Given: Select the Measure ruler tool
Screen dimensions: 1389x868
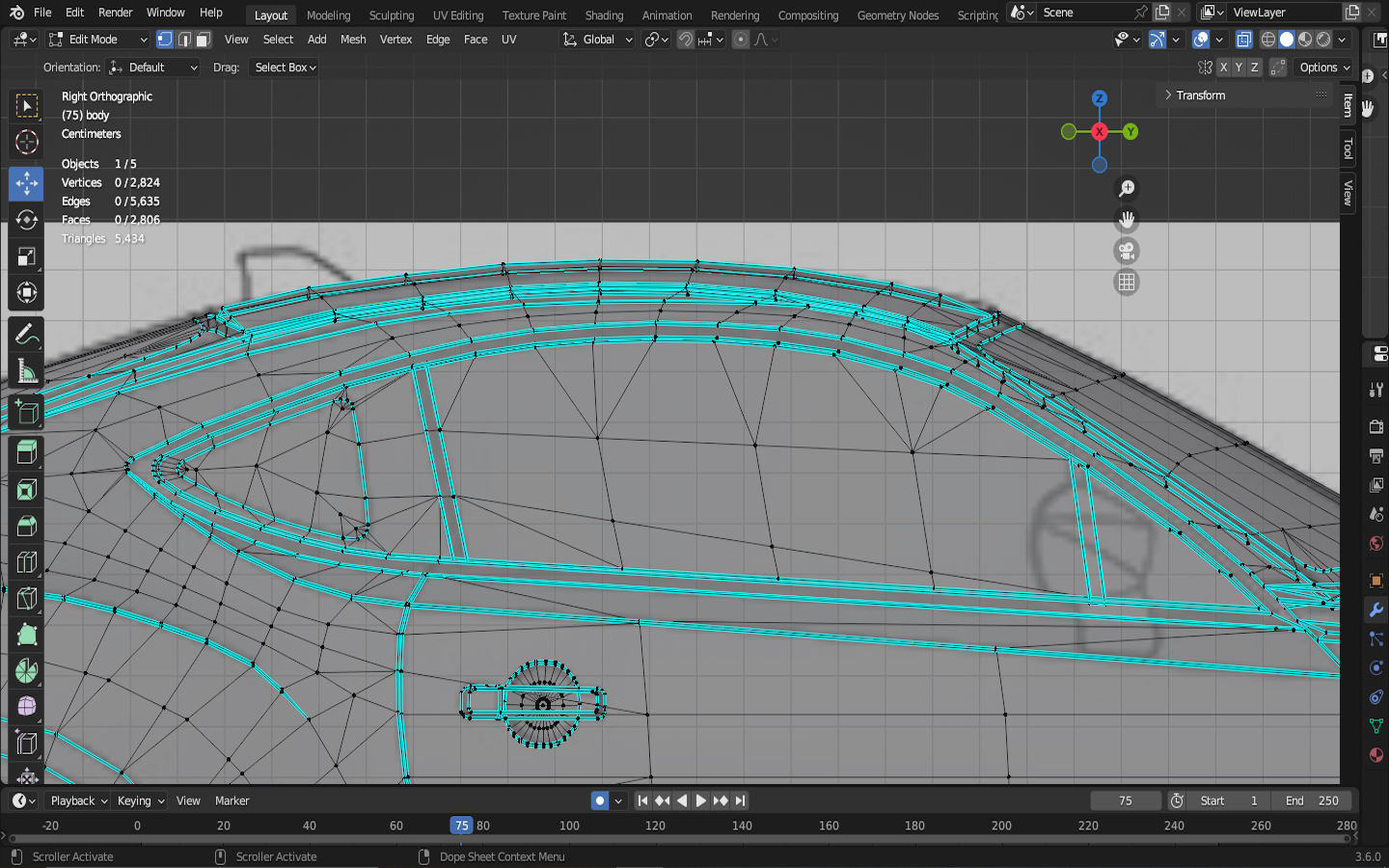Looking at the screenshot, I should pos(26,371).
